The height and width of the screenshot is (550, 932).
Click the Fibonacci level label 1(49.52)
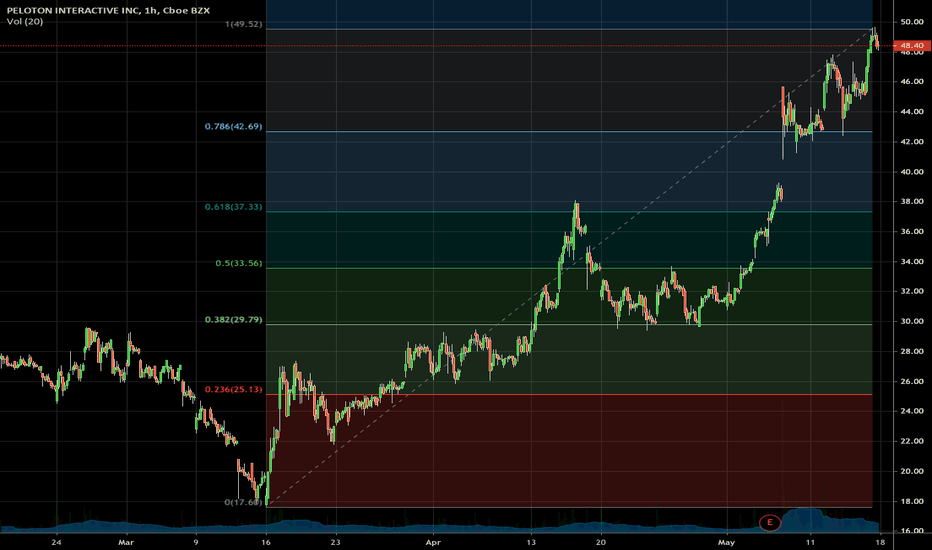click(x=243, y=24)
